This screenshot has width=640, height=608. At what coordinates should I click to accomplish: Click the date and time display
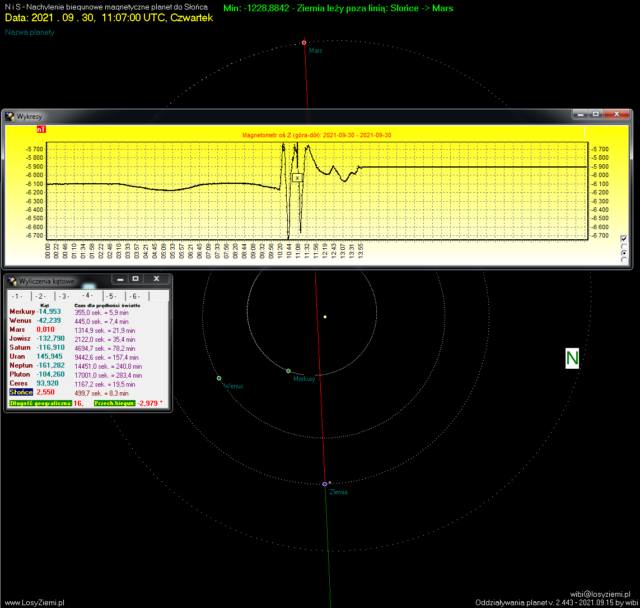point(111,18)
